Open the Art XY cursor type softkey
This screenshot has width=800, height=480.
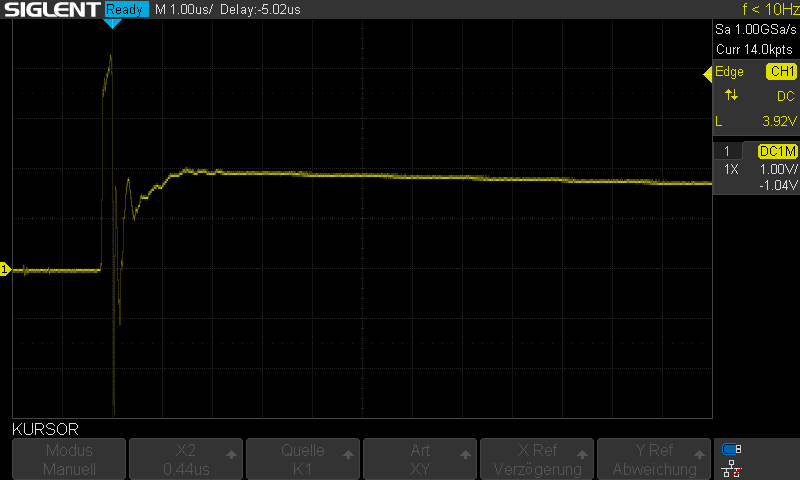tap(420, 459)
